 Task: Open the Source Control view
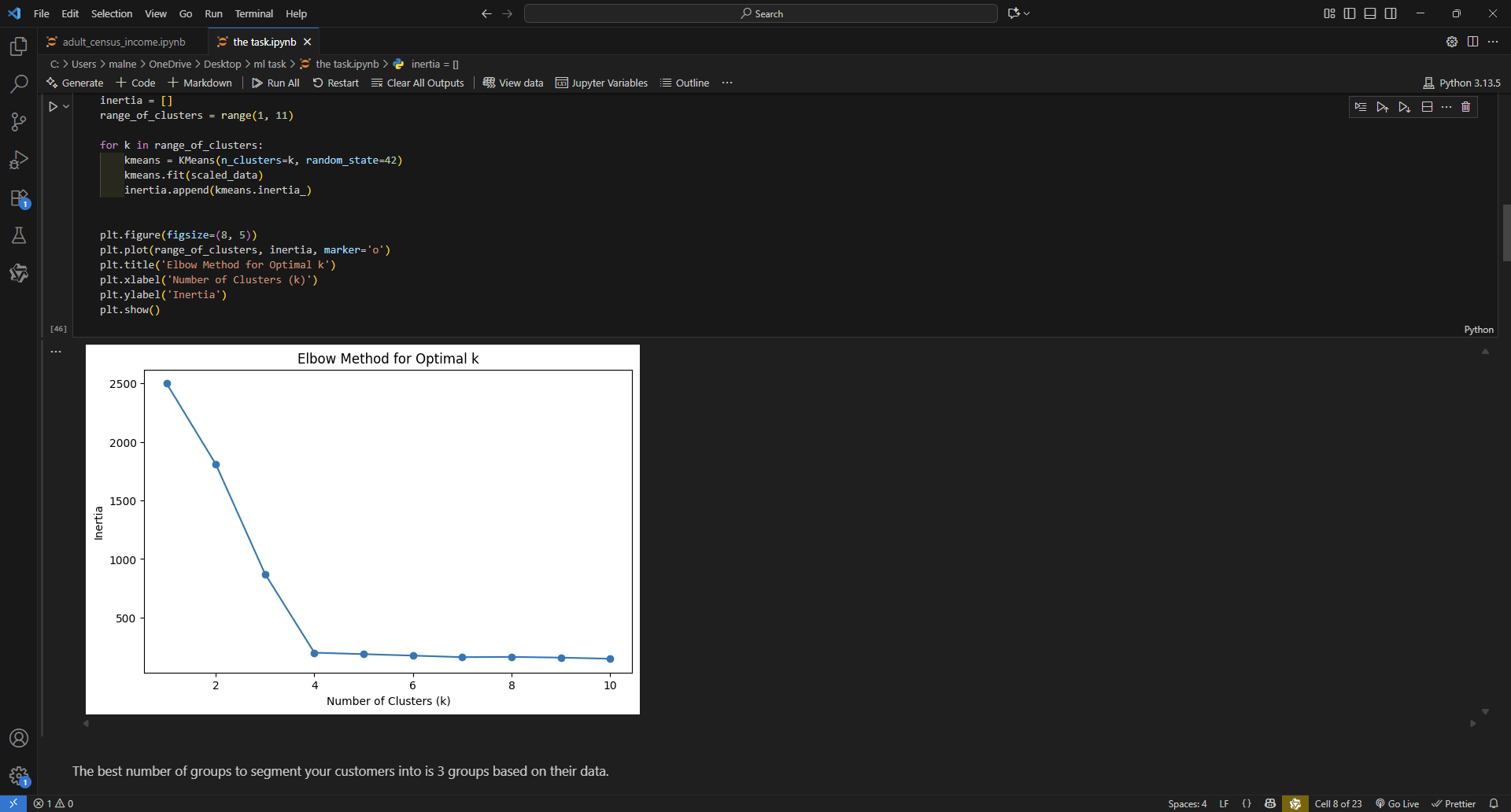pos(19,122)
